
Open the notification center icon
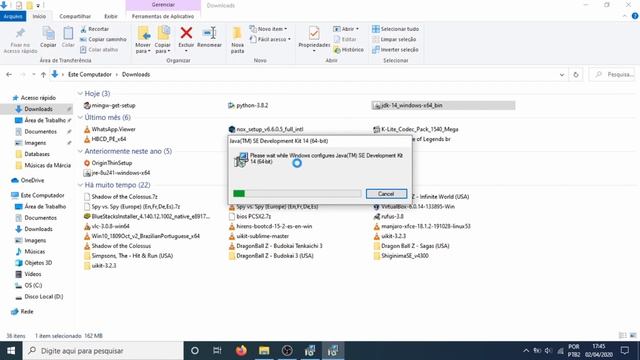pos(624,351)
